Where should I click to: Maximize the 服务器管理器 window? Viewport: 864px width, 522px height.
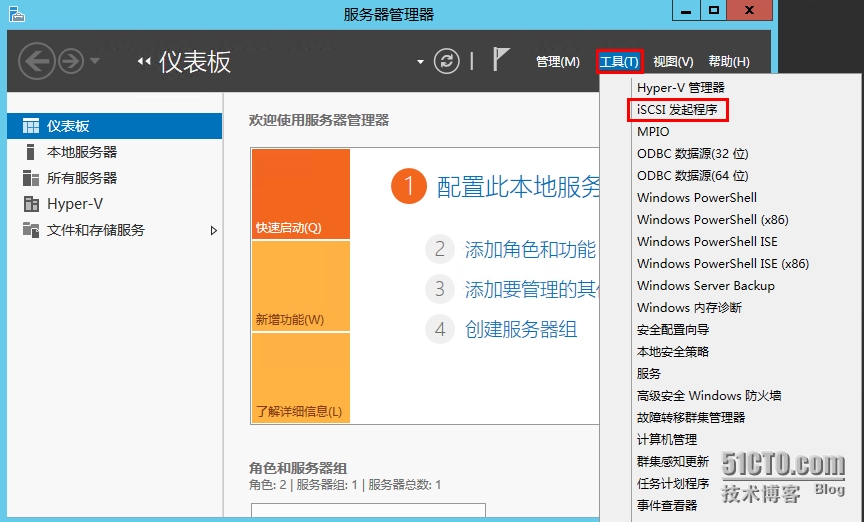click(714, 11)
